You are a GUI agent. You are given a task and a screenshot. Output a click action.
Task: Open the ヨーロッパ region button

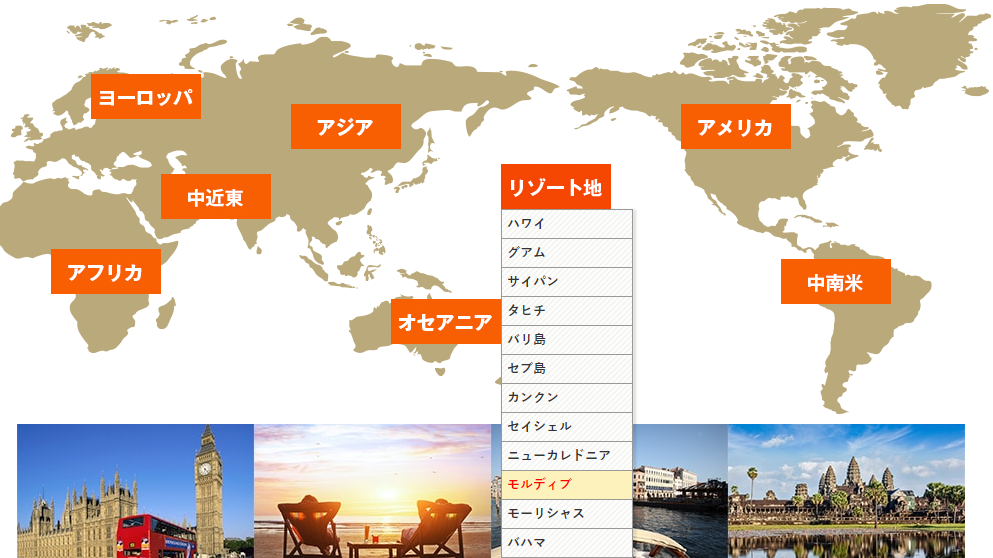point(145,97)
